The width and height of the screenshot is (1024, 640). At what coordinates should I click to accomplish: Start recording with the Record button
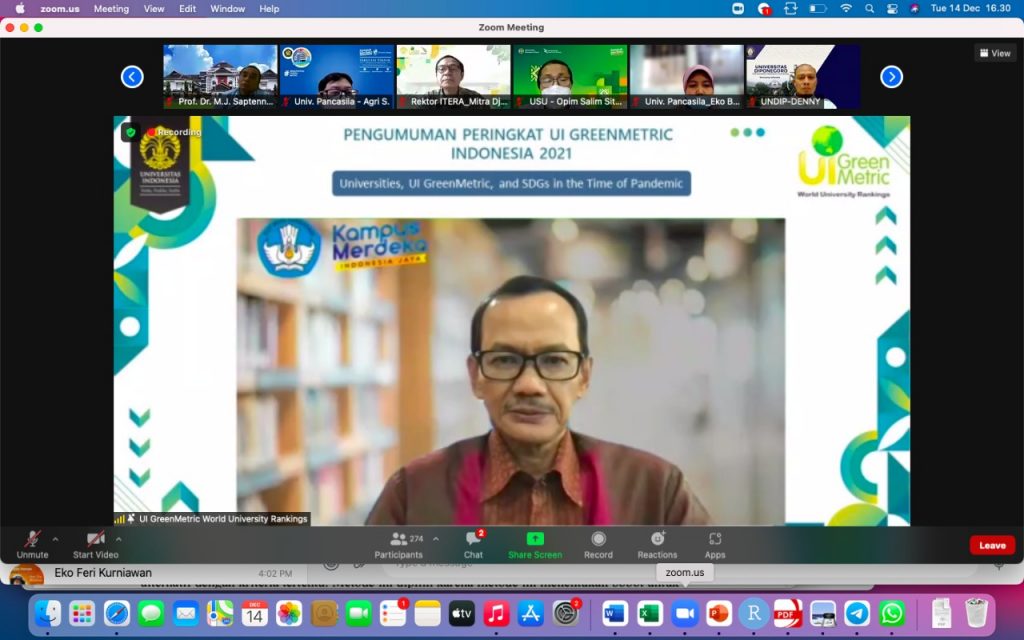tap(598, 545)
